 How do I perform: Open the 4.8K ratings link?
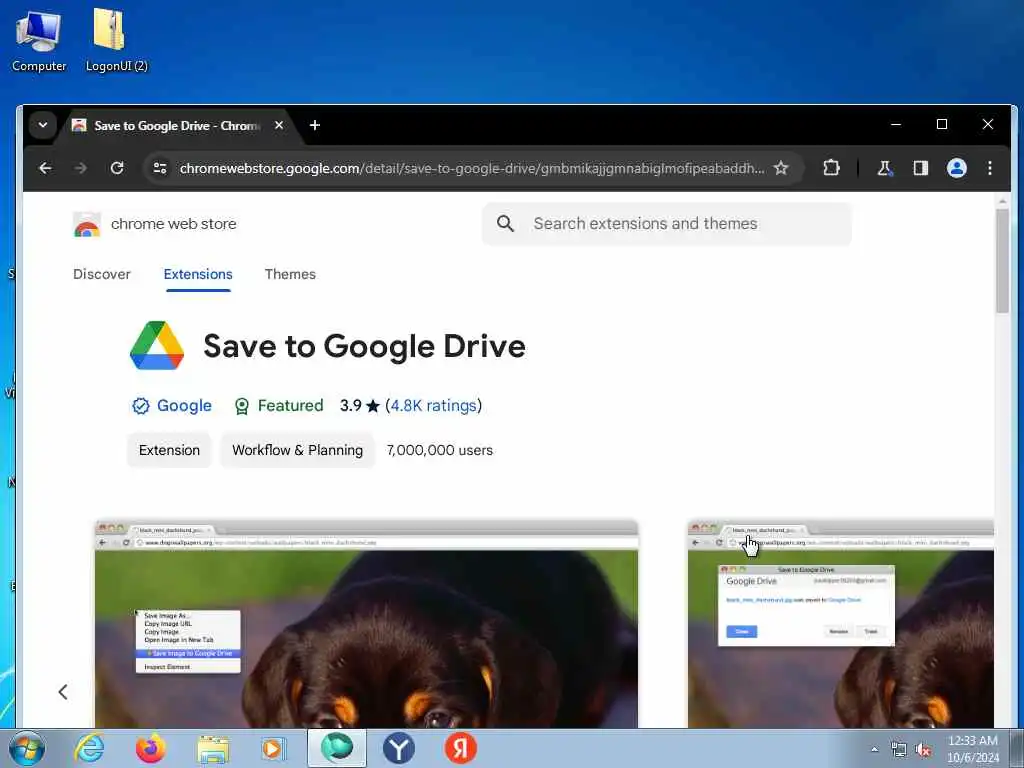pos(434,406)
